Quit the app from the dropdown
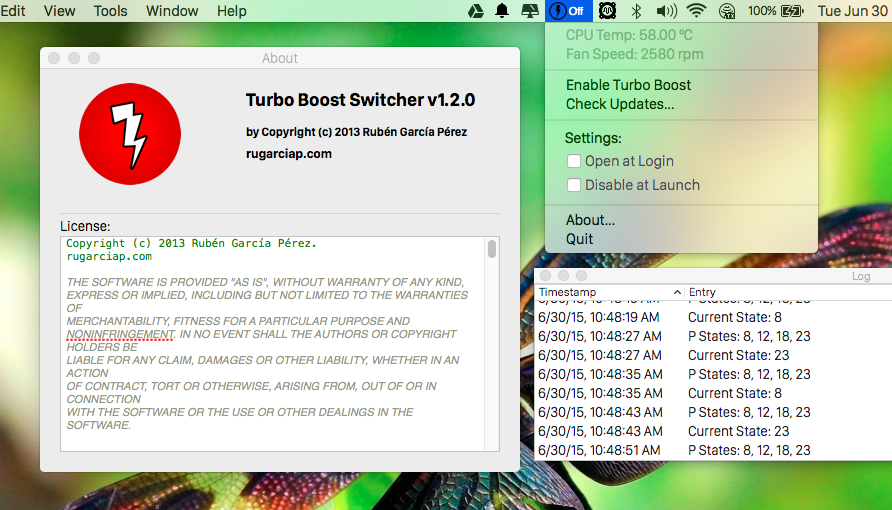The image size is (892, 510). click(579, 239)
